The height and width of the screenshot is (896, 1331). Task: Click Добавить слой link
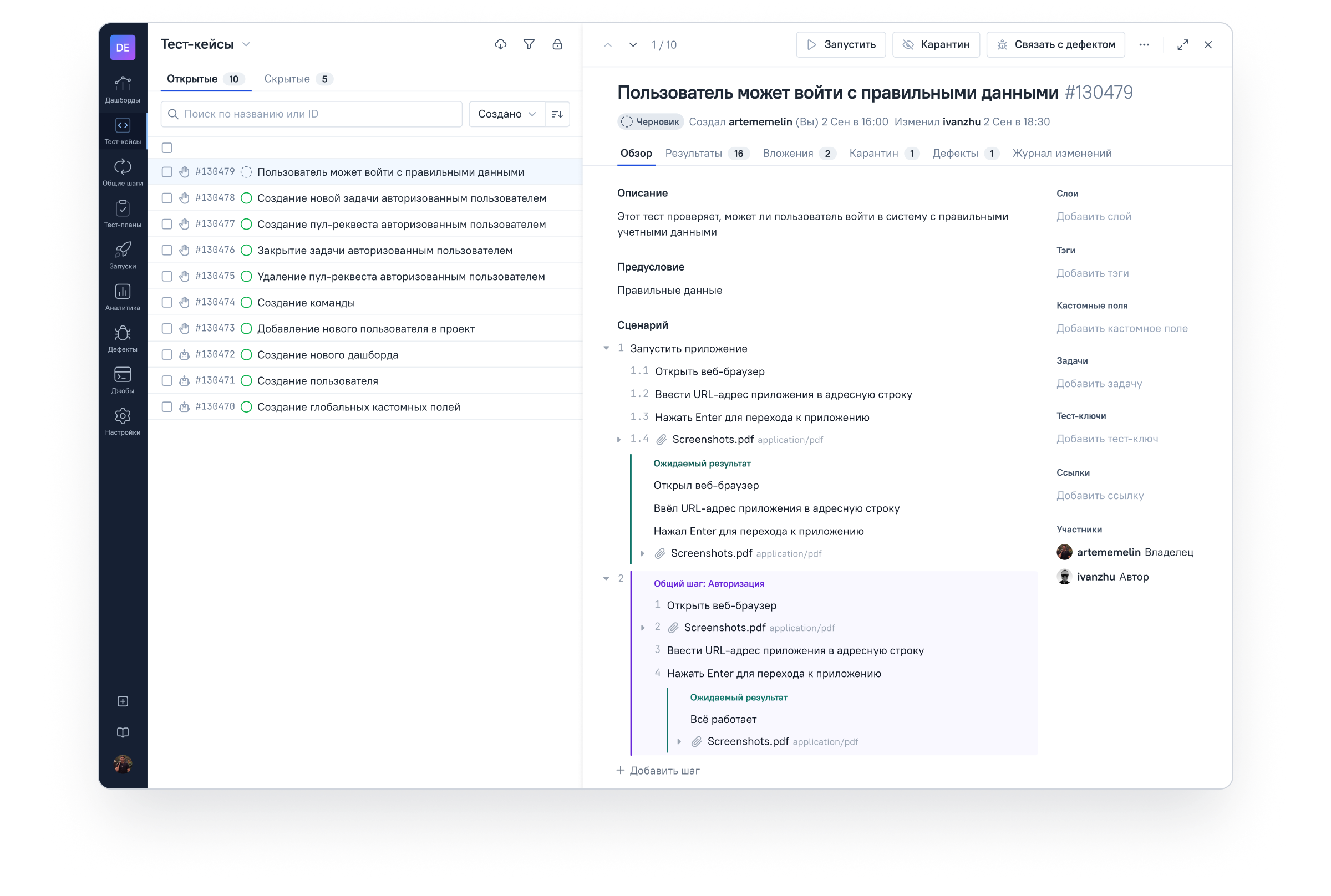click(1094, 217)
